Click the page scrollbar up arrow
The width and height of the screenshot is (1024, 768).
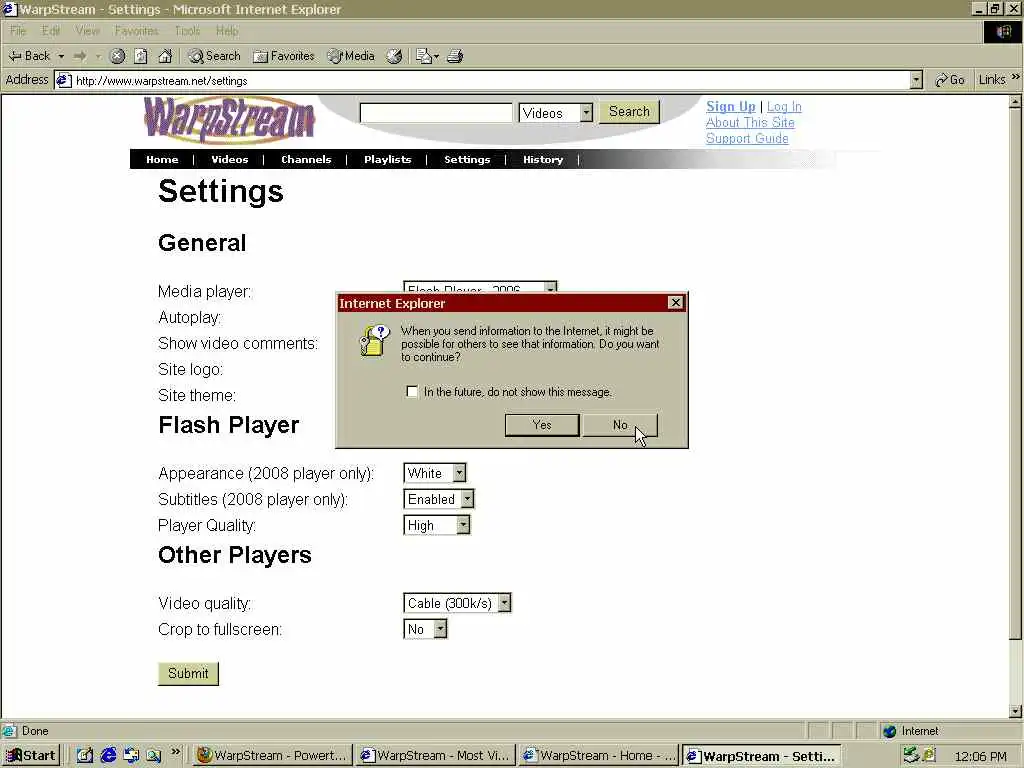pos(1015,102)
